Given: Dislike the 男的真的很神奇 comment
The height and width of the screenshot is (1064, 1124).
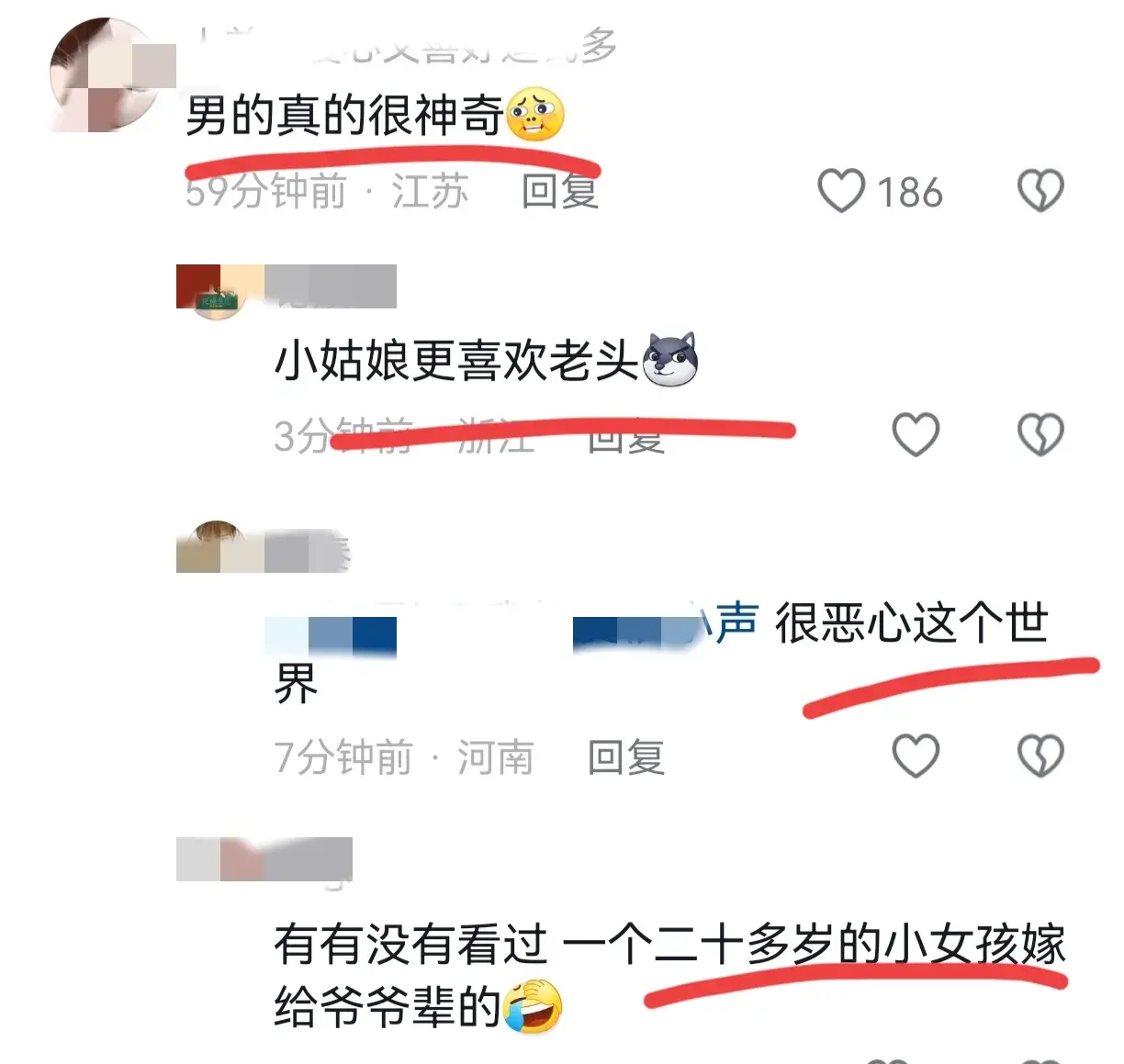Looking at the screenshot, I should point(1040,191).
